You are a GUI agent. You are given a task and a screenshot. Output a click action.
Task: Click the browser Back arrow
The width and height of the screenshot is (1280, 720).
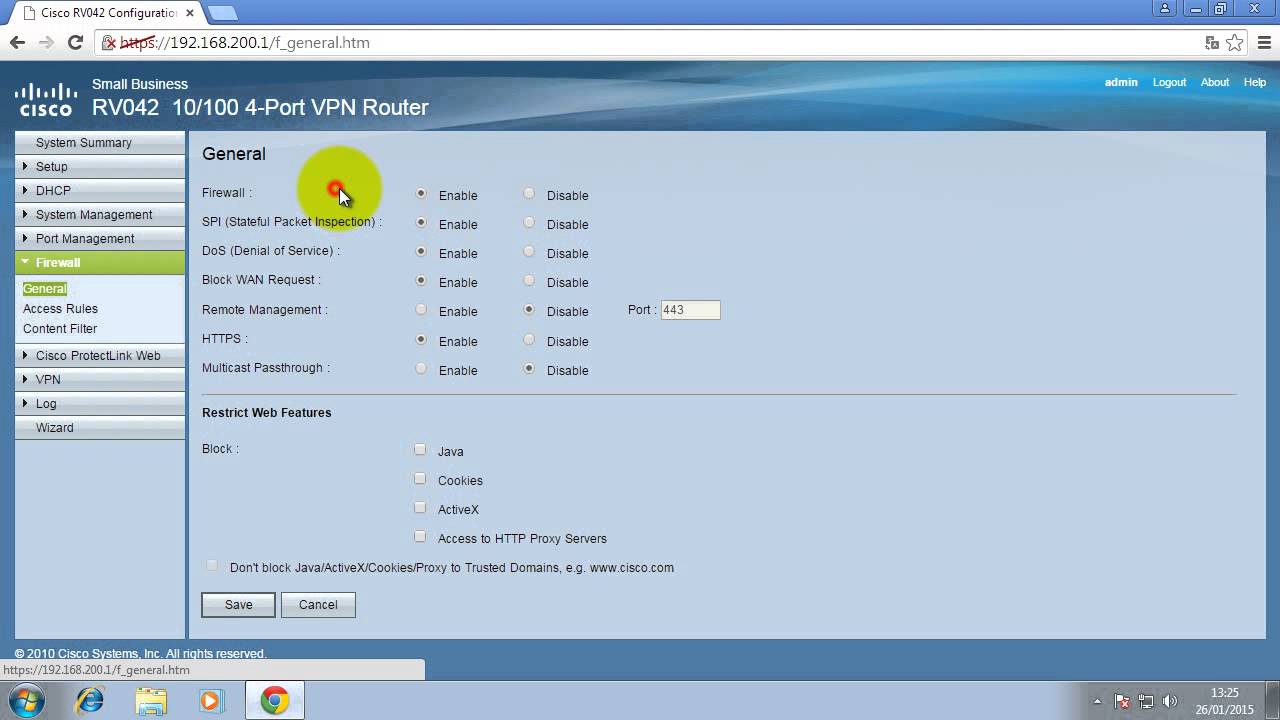click(17, 43)
